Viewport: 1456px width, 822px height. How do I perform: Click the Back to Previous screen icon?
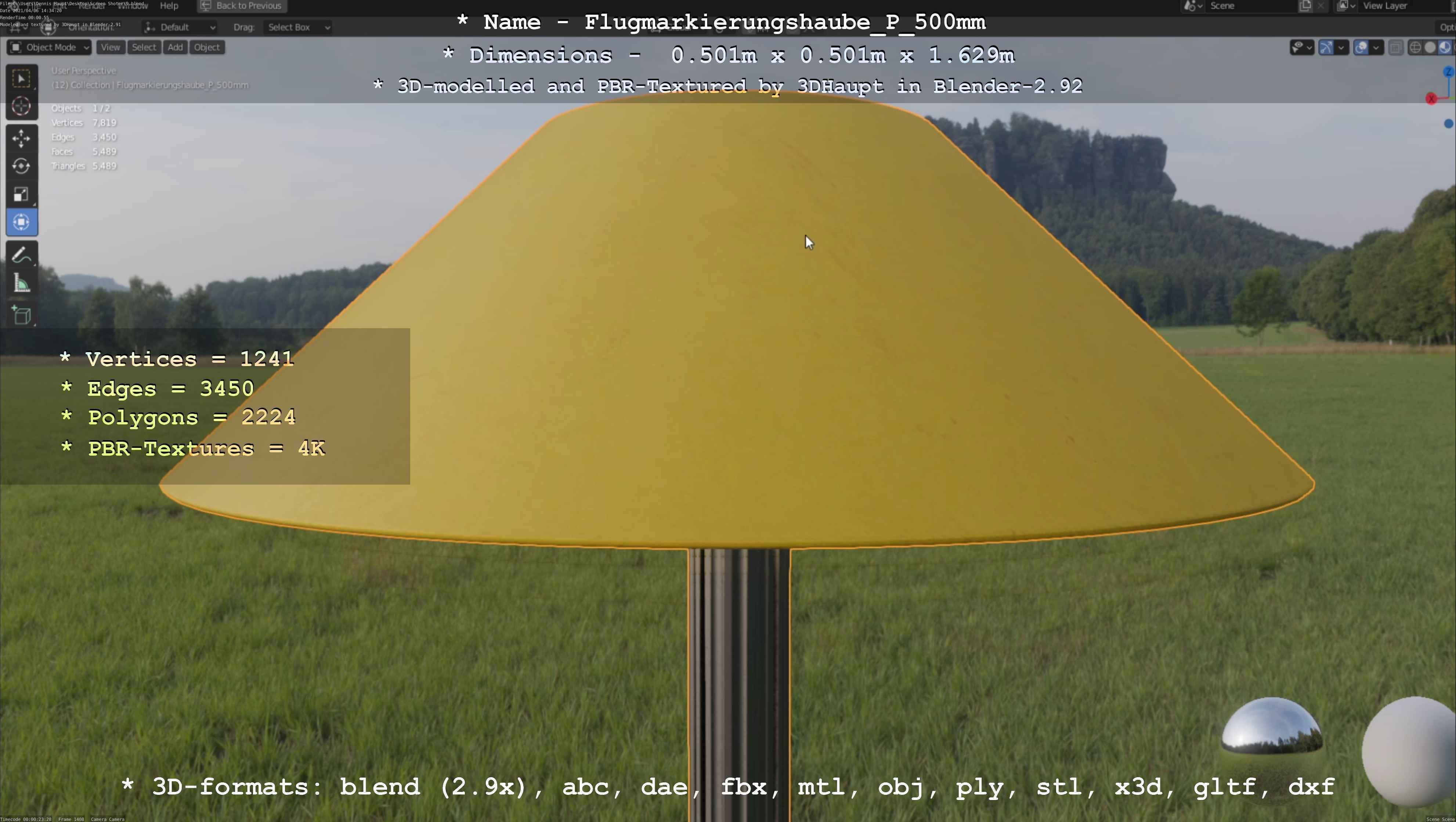tap(206, 6)
